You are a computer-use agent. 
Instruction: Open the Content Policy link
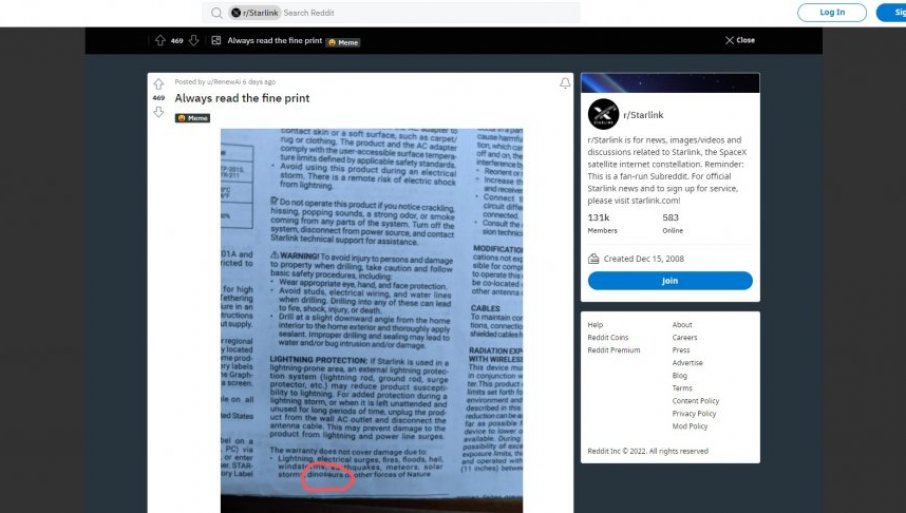pyautogui.click(x=696, y=401)
